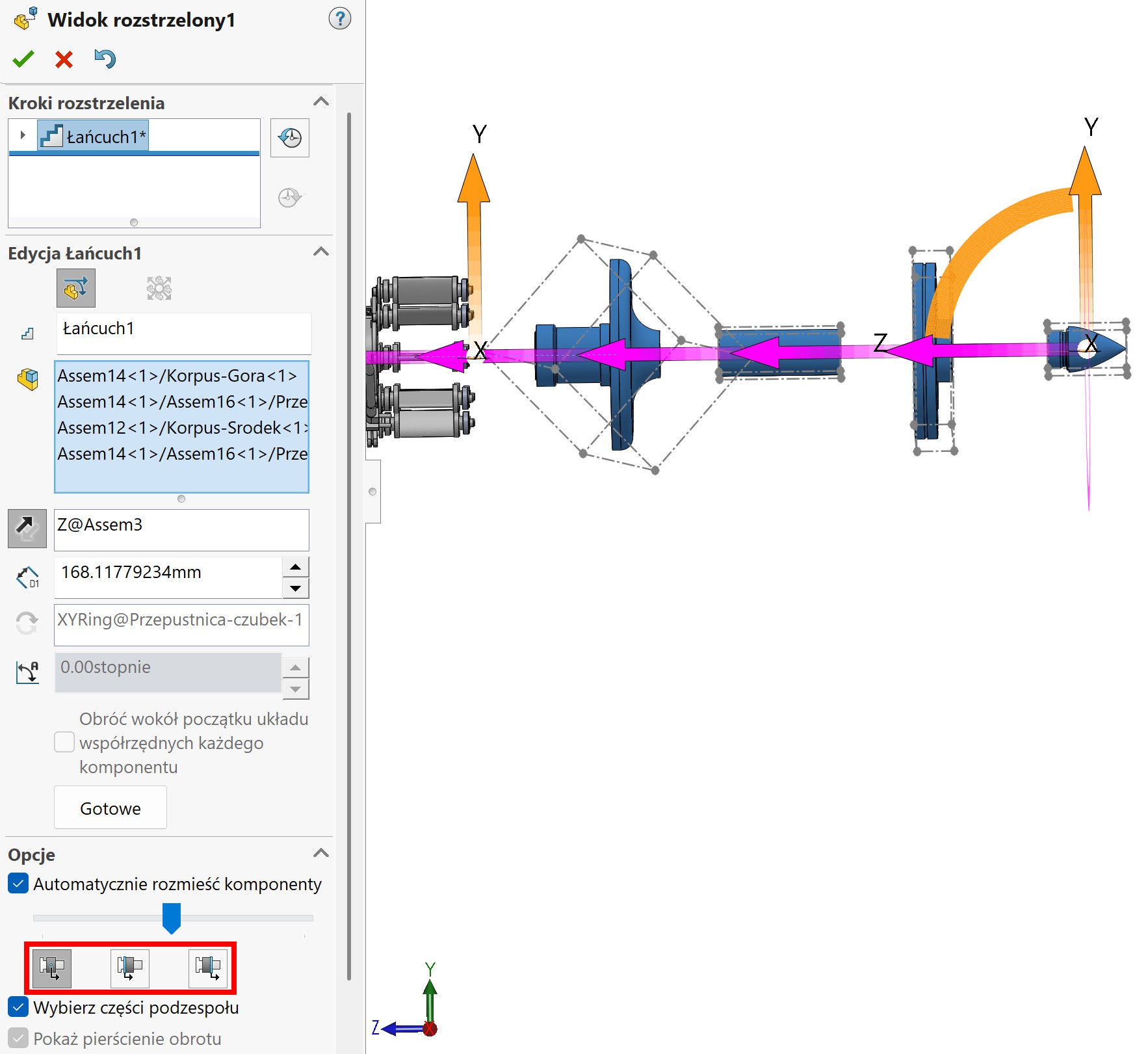
Task: Check Obróć wokół początku układu checkbox
Action: tap(64, 742)
